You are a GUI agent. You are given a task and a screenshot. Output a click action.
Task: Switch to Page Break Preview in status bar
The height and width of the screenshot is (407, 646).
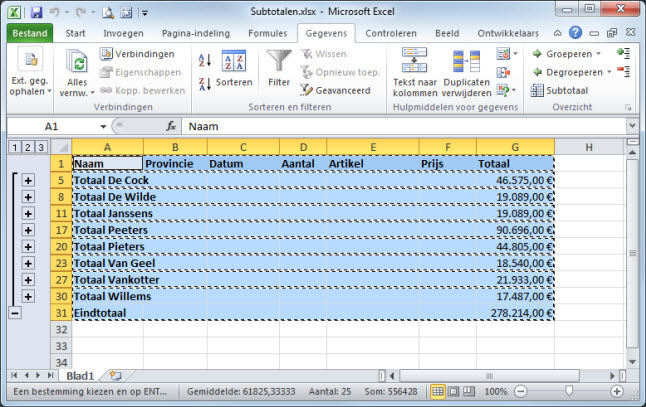coord(468,391)
